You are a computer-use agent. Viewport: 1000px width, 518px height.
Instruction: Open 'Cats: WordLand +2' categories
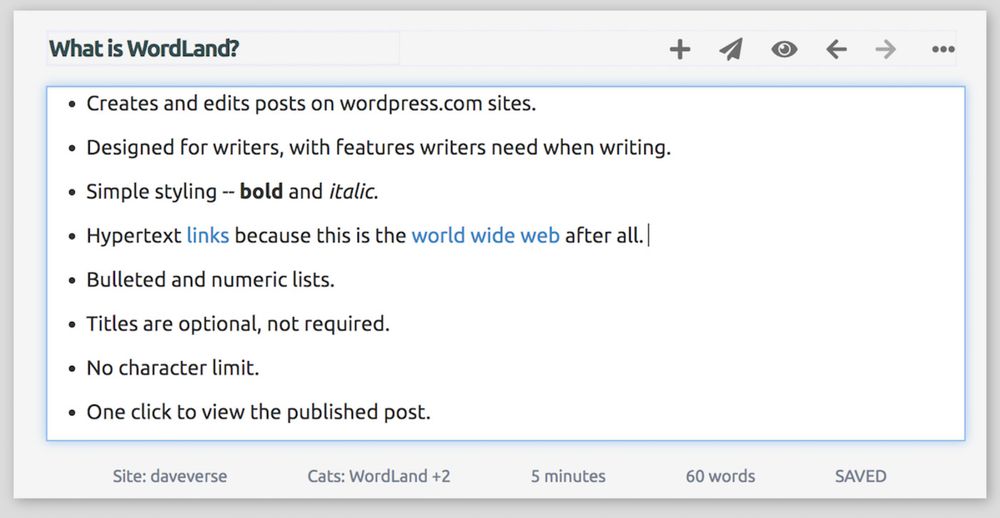(x=379, y=476)
